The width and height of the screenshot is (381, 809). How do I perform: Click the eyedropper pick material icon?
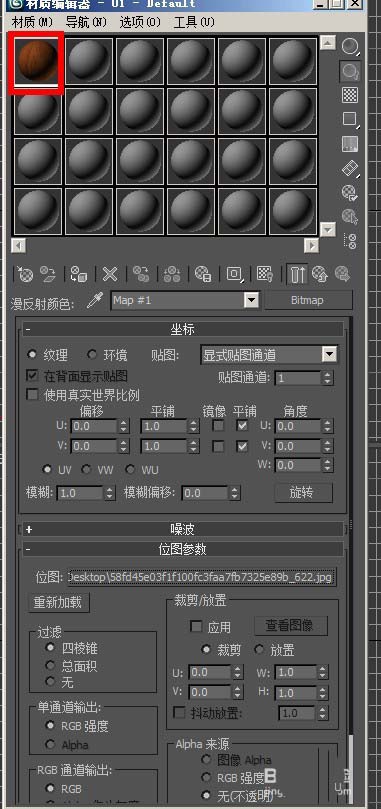pos(94,300)
